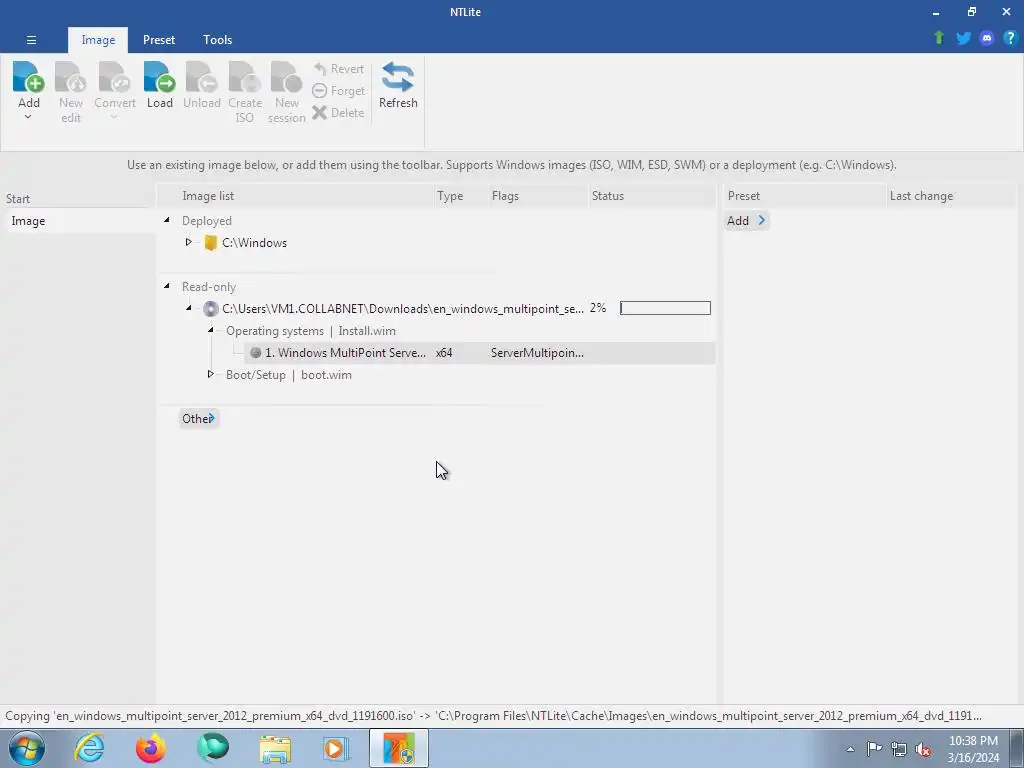Launch Internet Explorer from taskbar
The image size is (1024, 768).
[89, 748]
